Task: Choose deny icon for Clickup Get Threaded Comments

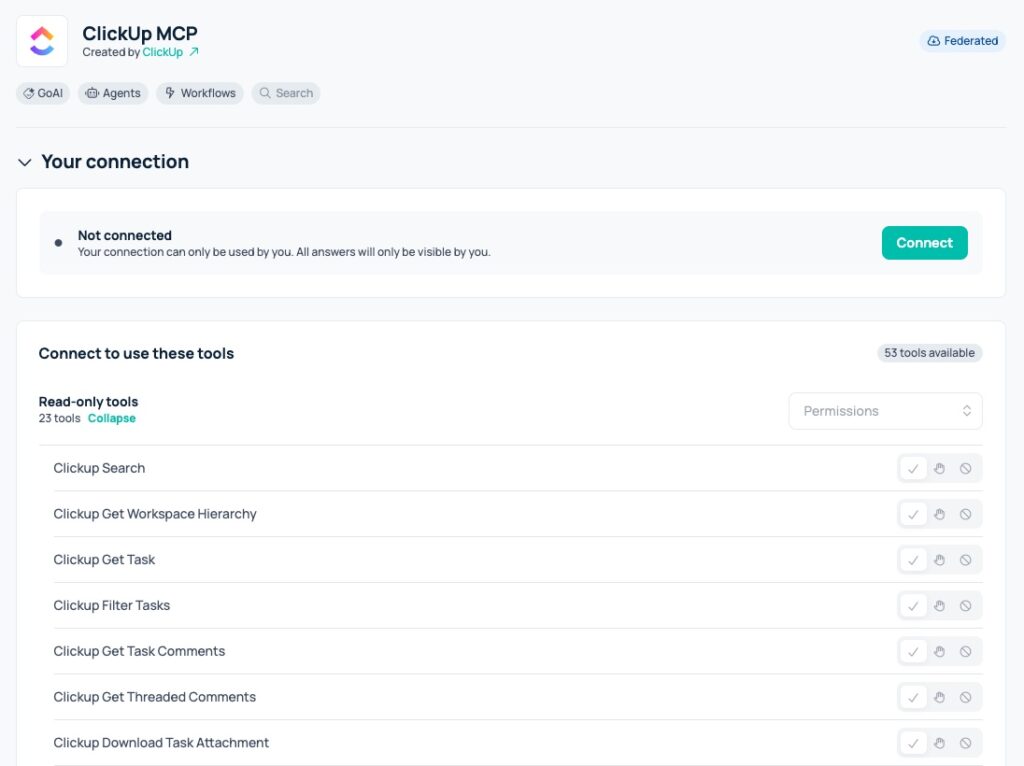Action: [x=965, y=697]
